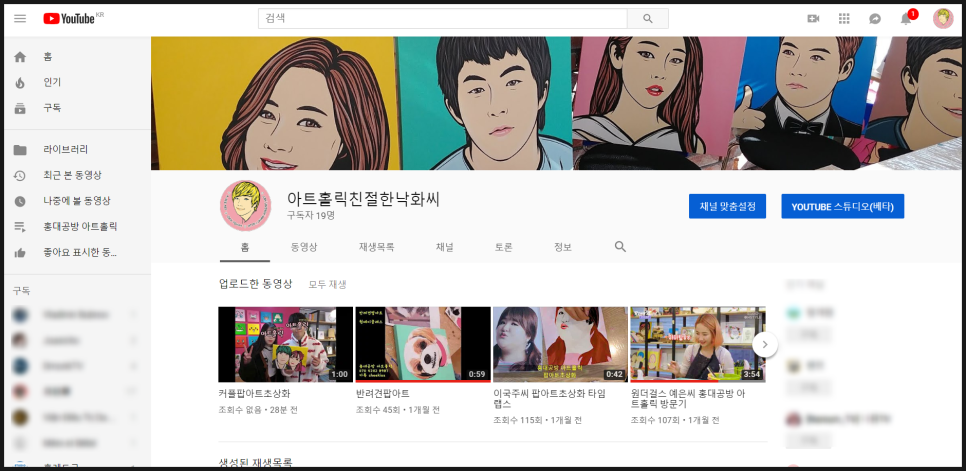Open video title 커플팝아트초상화

[254, 393]
